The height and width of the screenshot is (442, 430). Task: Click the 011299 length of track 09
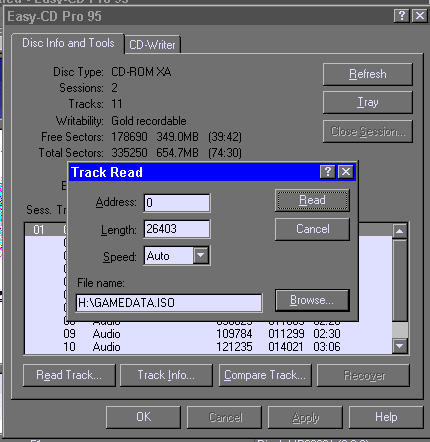click(286, 334)
